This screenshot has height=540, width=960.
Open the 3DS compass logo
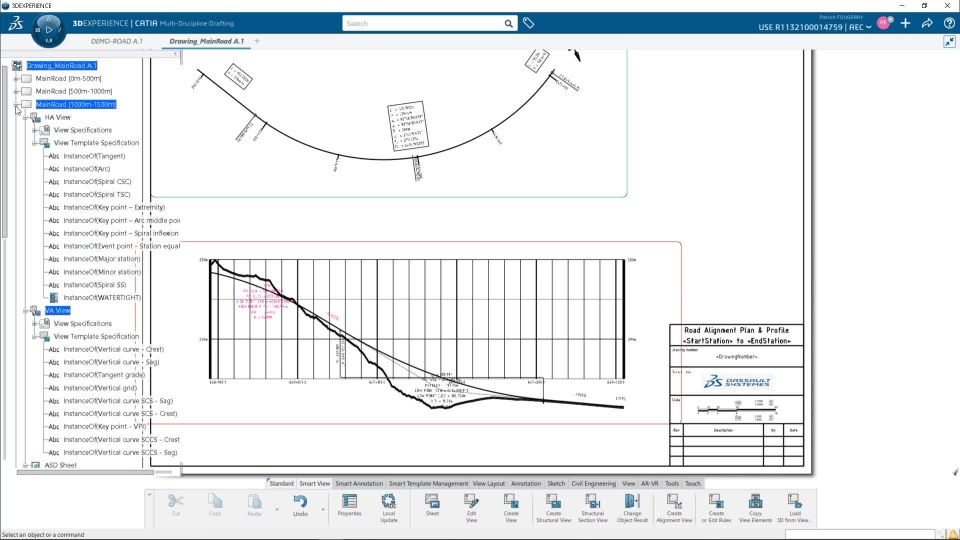point(15,23)
